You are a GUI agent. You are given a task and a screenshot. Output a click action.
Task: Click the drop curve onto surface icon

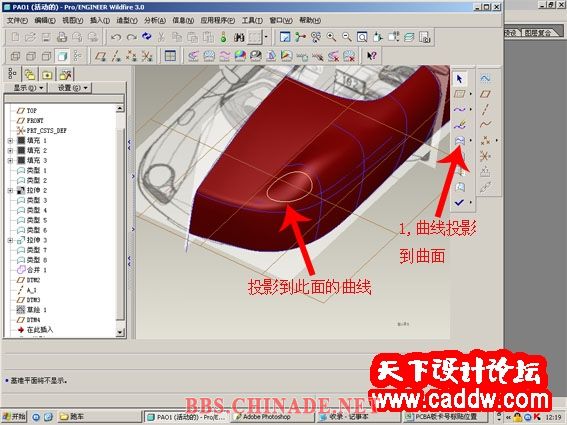coord(459,140)
